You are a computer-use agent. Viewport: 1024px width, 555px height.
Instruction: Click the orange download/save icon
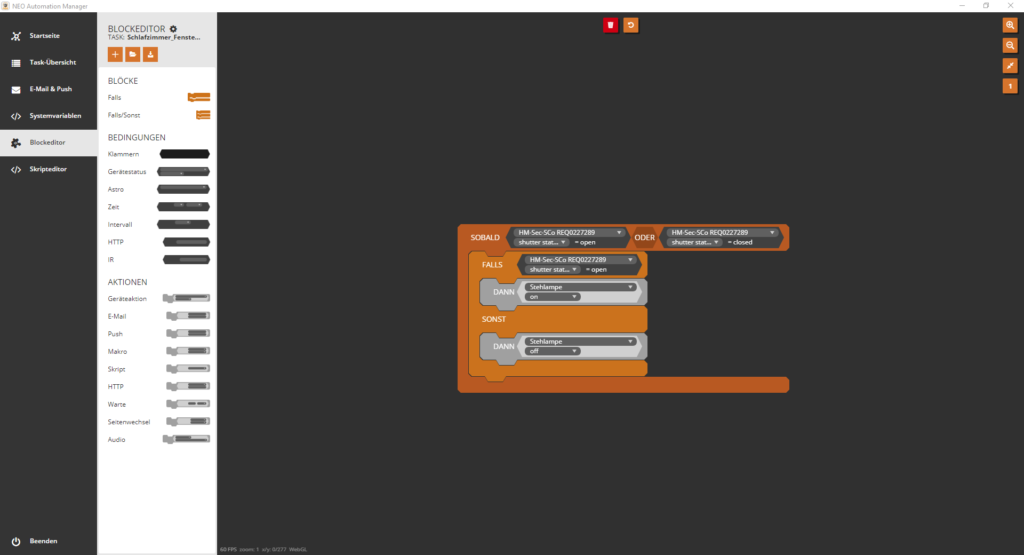150,55
